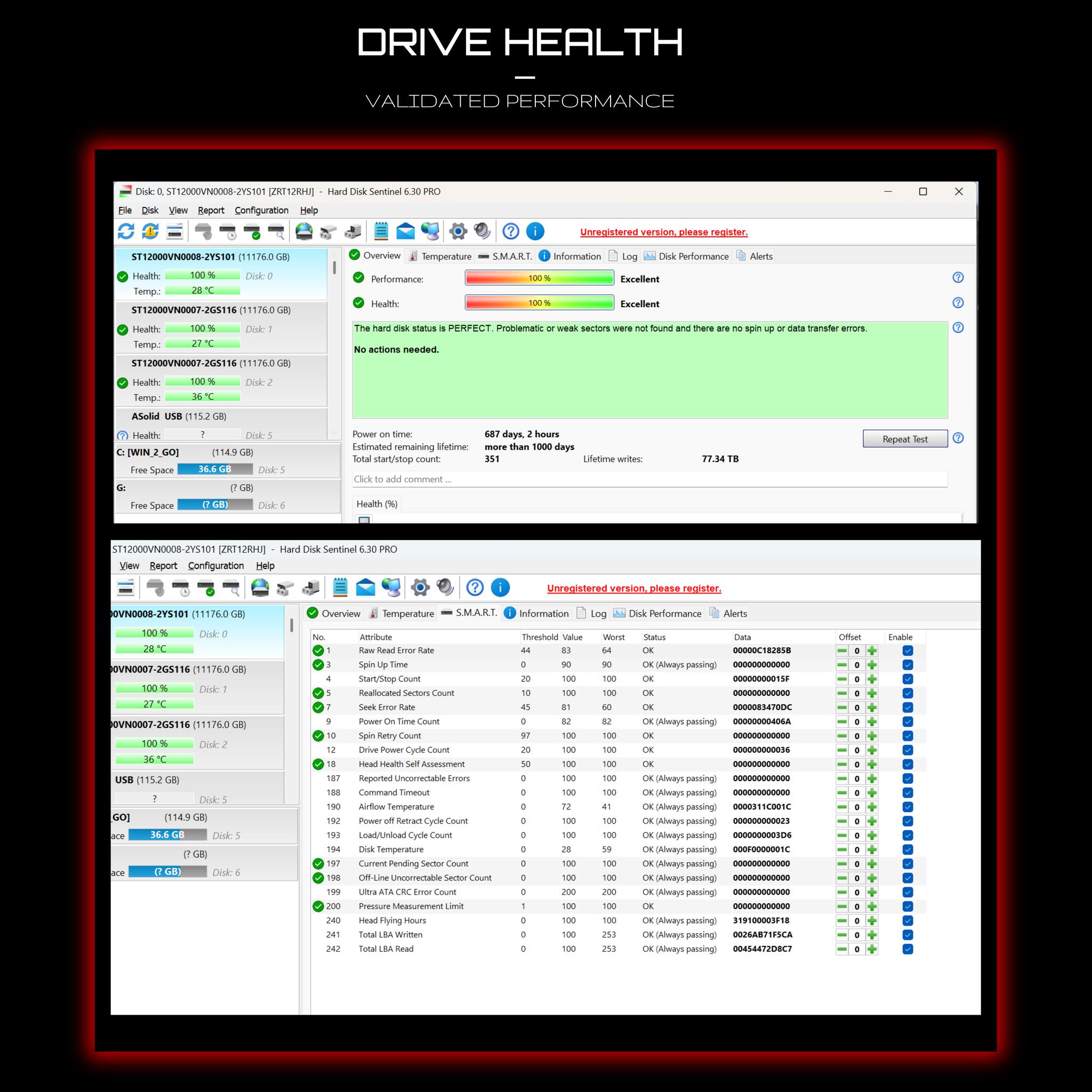This screenshot has height=1092, width=1092.
Task: Increase offset for Raw Read Error Rate
Action: coord(872,651)
